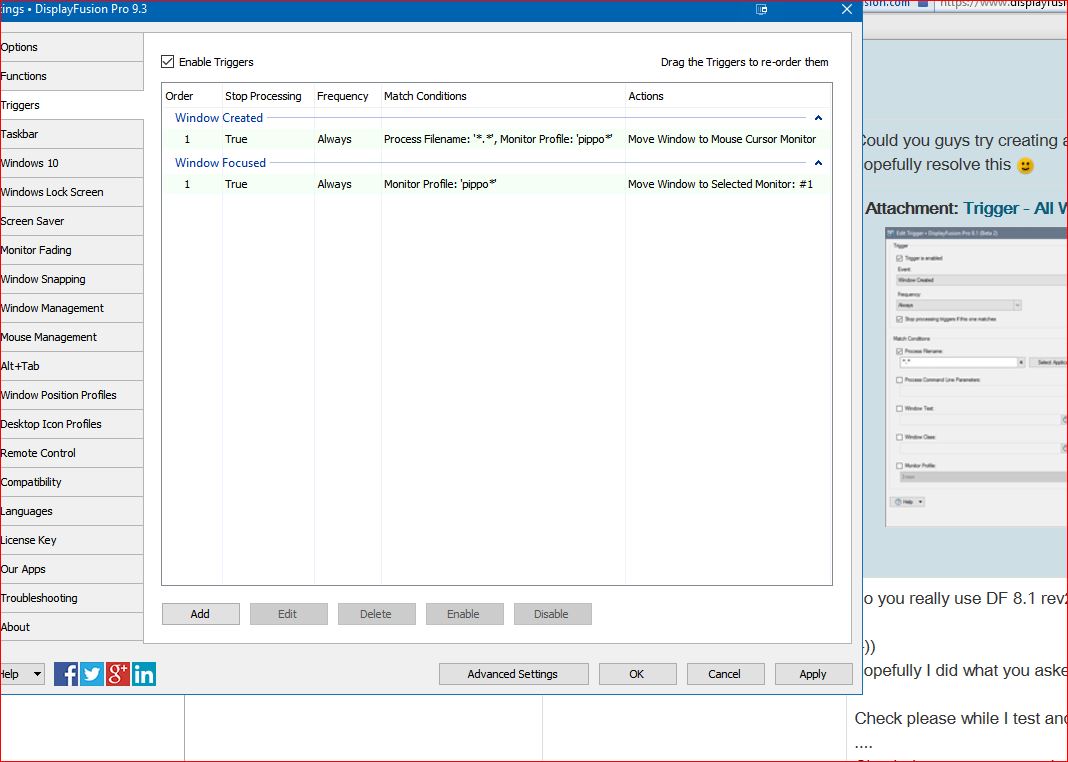Collapse the Window Focused group
The width and height of the screenshot is (1068, 762).
(x=818, y=163)
